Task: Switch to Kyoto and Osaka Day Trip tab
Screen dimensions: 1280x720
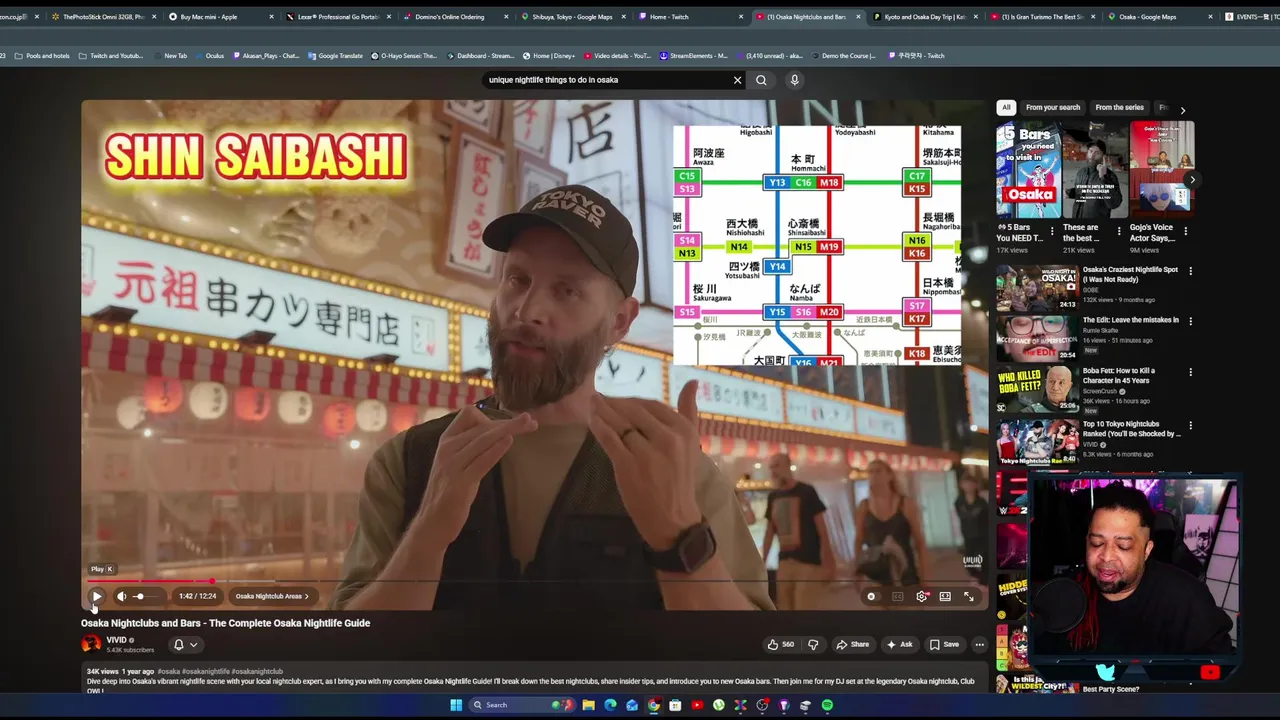Action: pos(925,17)
